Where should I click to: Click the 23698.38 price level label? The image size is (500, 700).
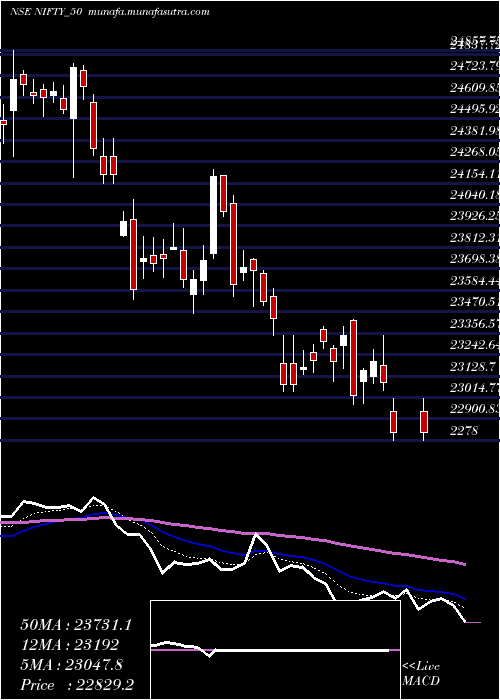[475, 259]
